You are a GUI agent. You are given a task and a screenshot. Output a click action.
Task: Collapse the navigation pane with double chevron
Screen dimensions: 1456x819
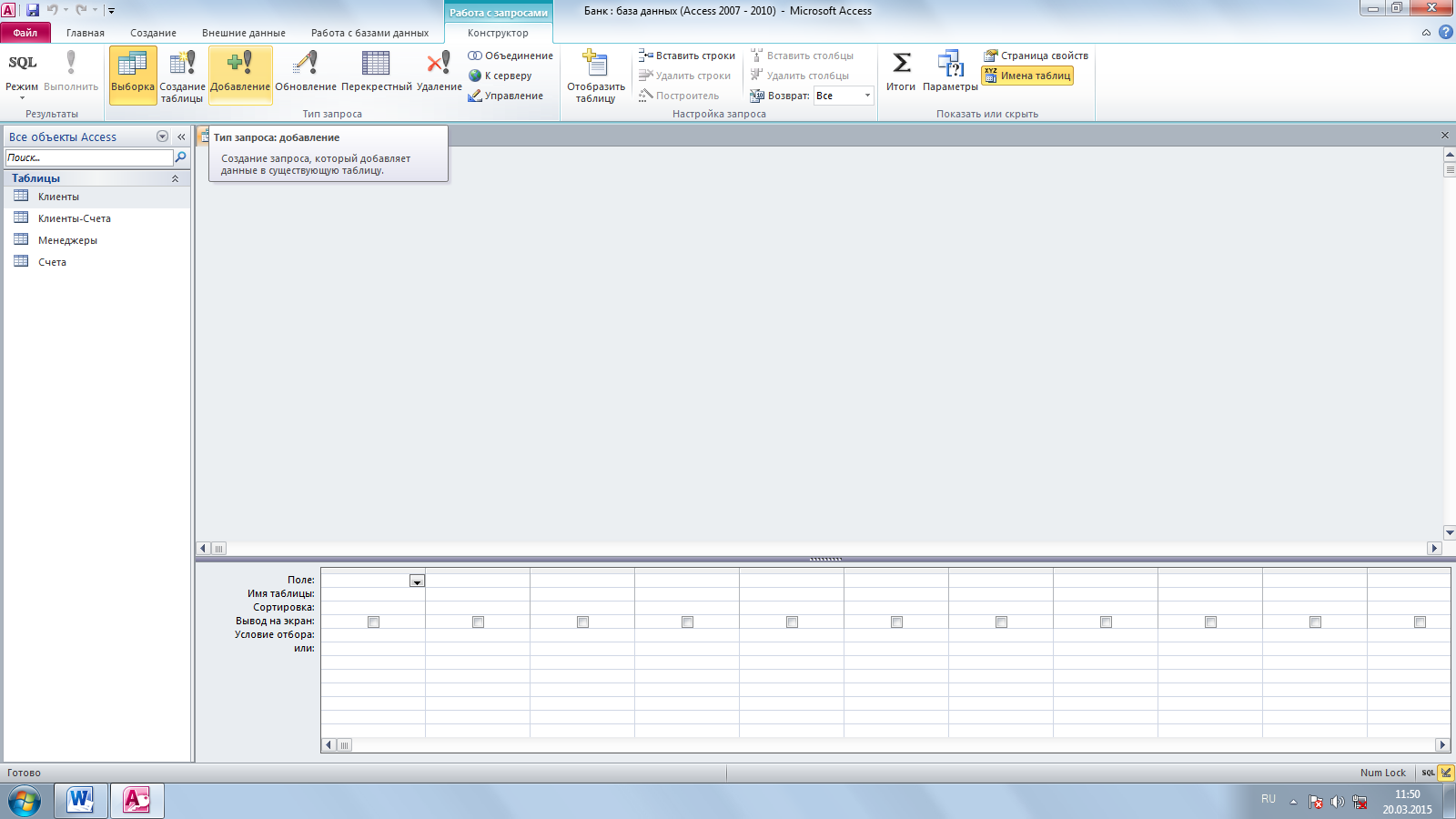(181, 136)
